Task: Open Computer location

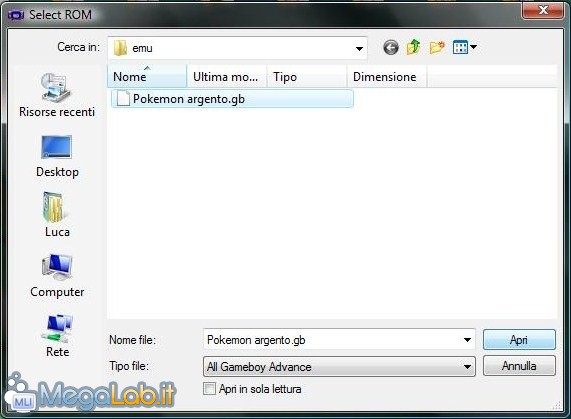Action: [57, 276]
